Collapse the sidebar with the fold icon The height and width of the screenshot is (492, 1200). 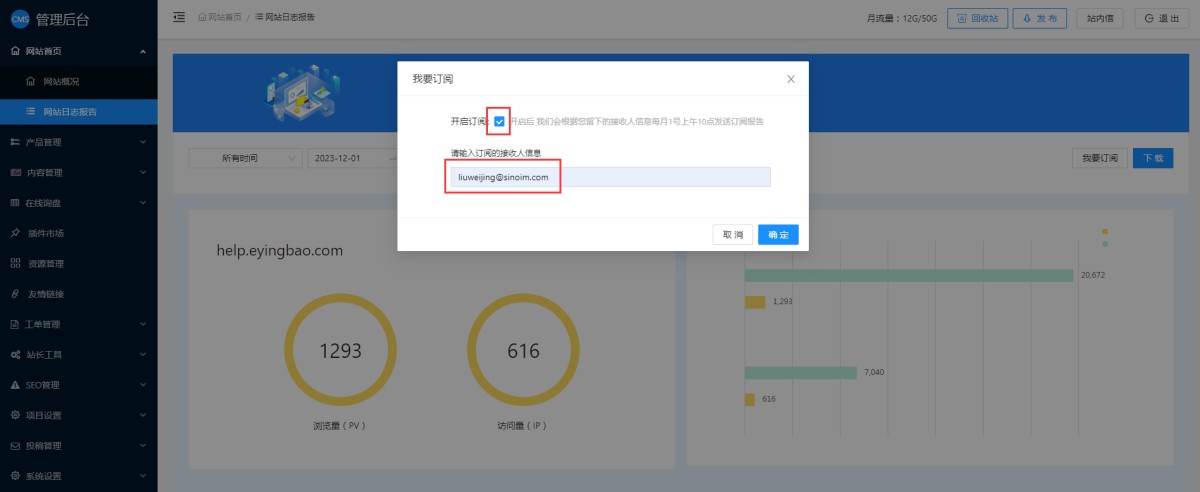179,17
